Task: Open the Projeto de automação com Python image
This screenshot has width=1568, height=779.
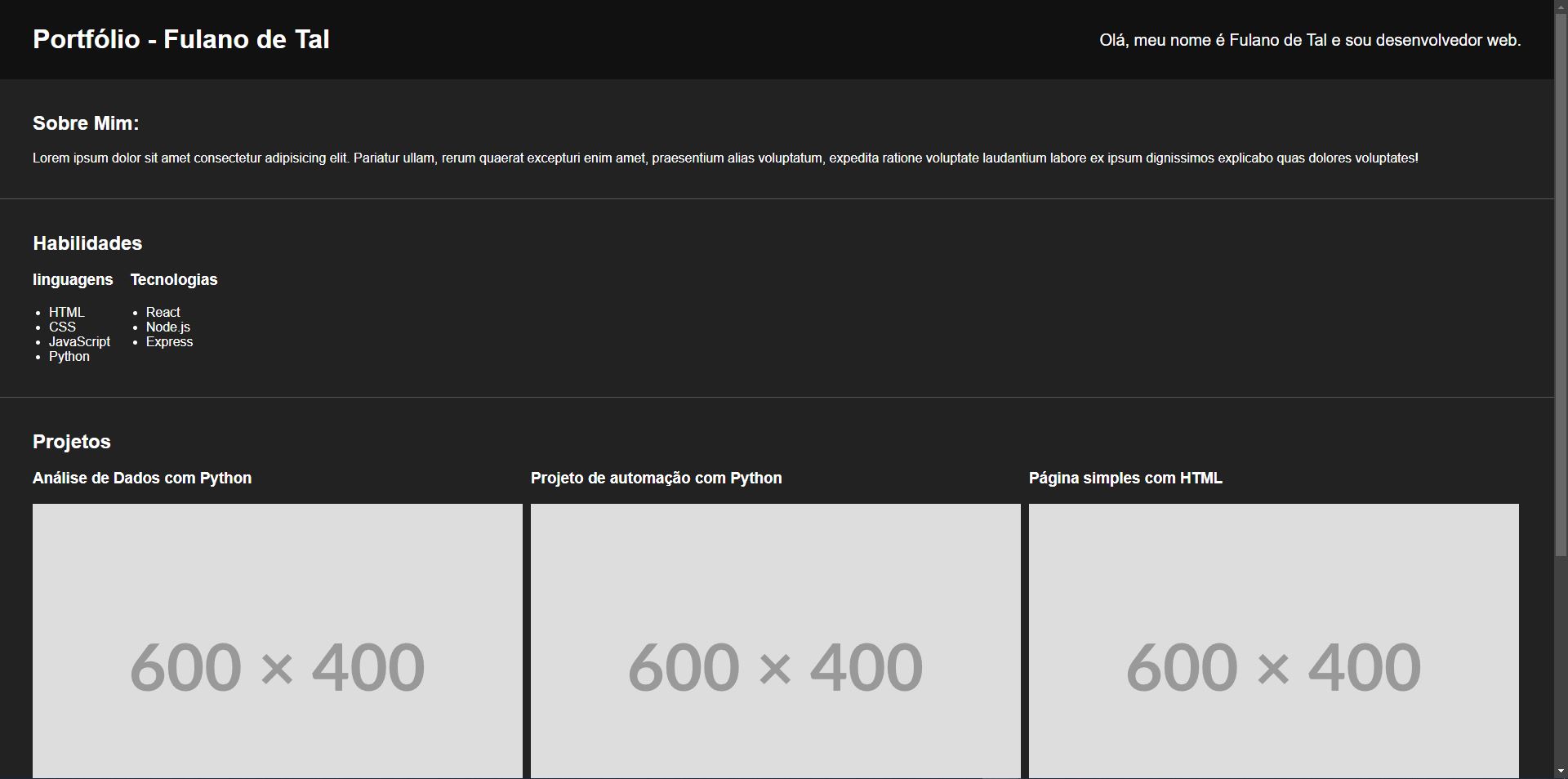Action: pyautogui.click(x=776, y=641)
